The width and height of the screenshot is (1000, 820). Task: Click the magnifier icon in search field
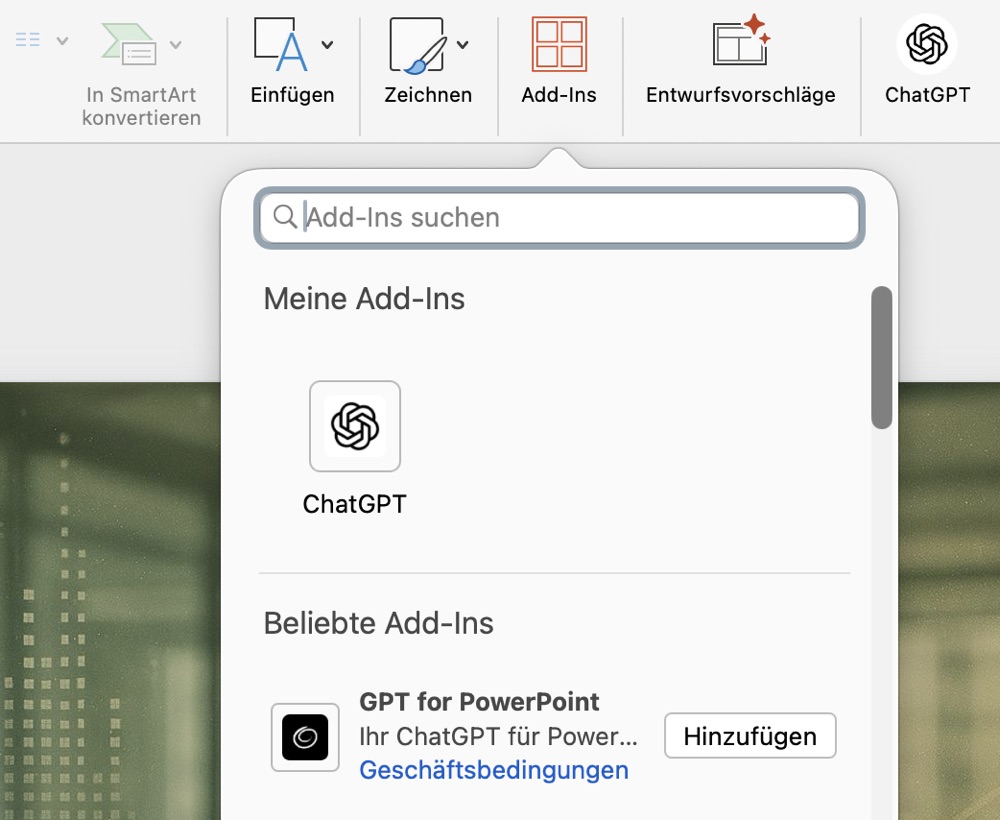click(284, 217)
